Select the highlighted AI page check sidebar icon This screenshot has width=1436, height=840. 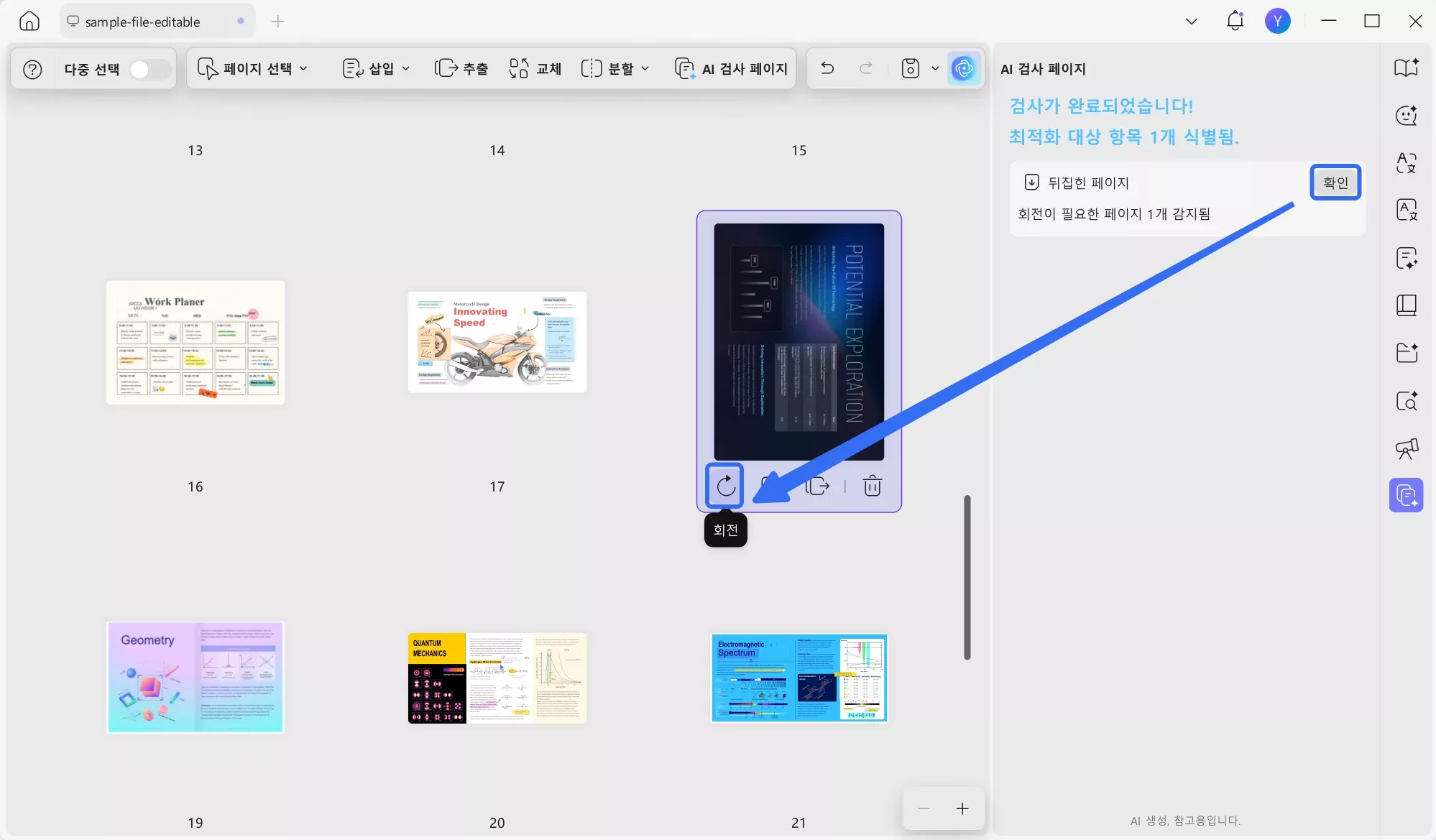pyautogui.click(x=1406, y=495)
